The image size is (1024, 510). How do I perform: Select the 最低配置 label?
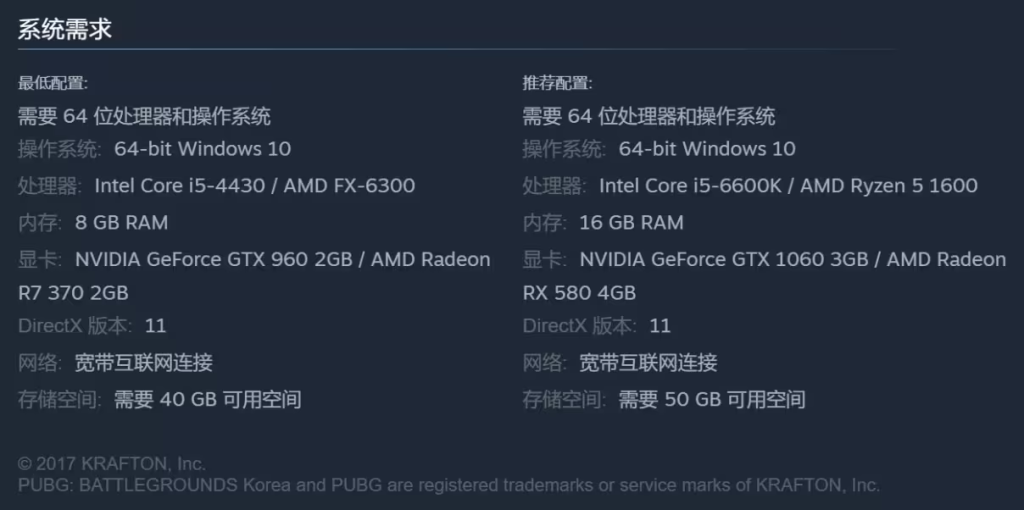coord(53,83)
